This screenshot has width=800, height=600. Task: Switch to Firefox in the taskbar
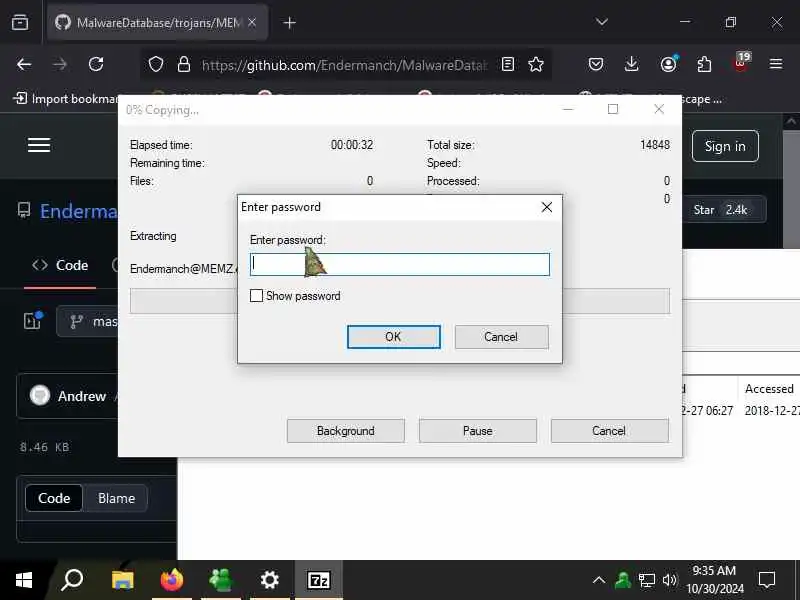pyautogui.click(x=171, y=580)
